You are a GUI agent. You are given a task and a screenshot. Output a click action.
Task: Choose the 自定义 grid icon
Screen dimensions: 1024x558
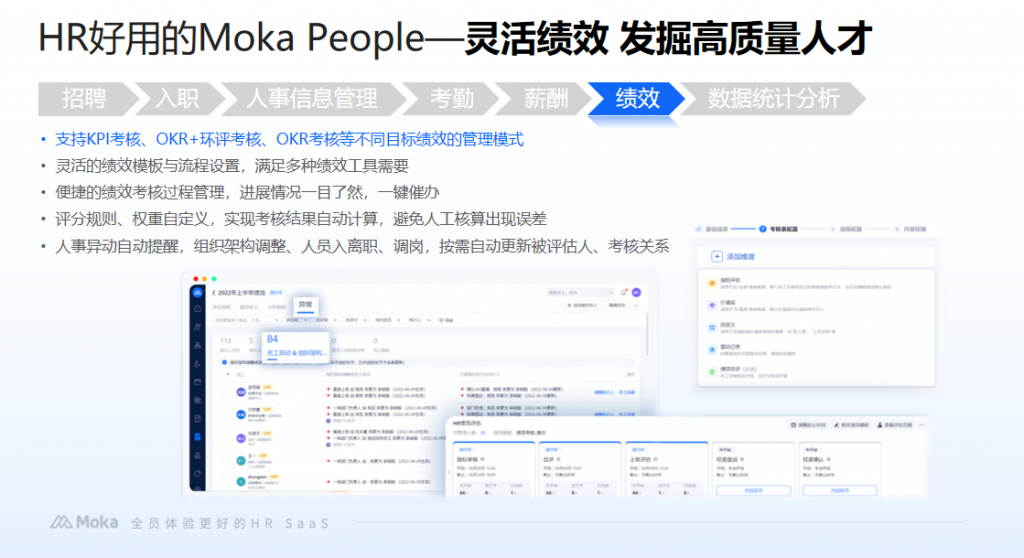click(711, 326)
